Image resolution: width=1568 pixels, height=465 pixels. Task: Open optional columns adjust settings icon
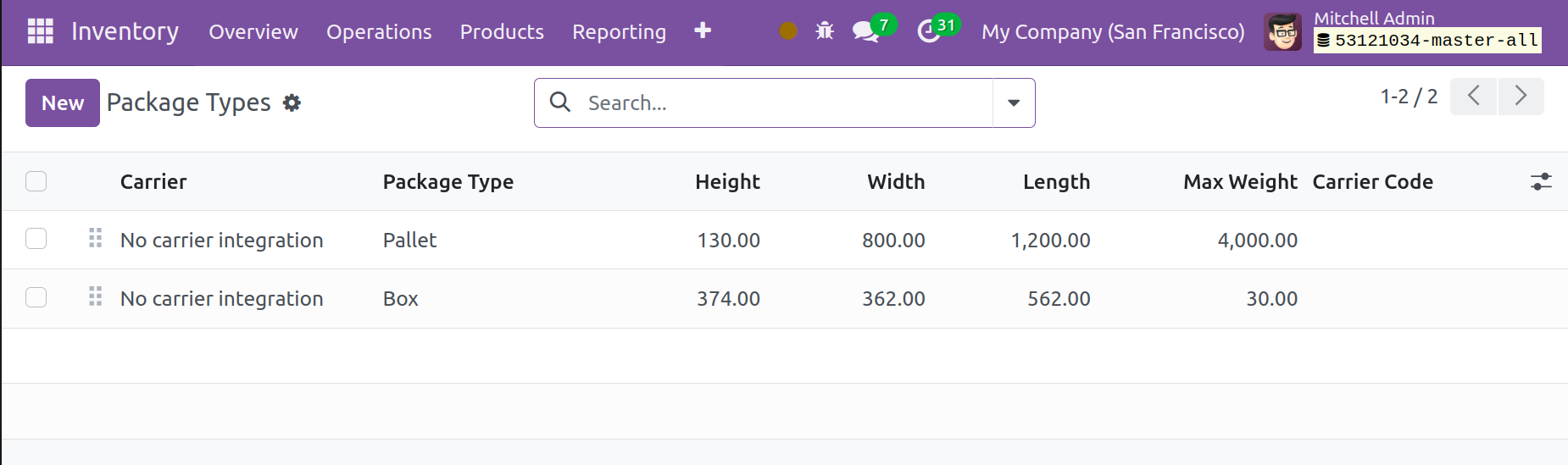(1540, 182)
